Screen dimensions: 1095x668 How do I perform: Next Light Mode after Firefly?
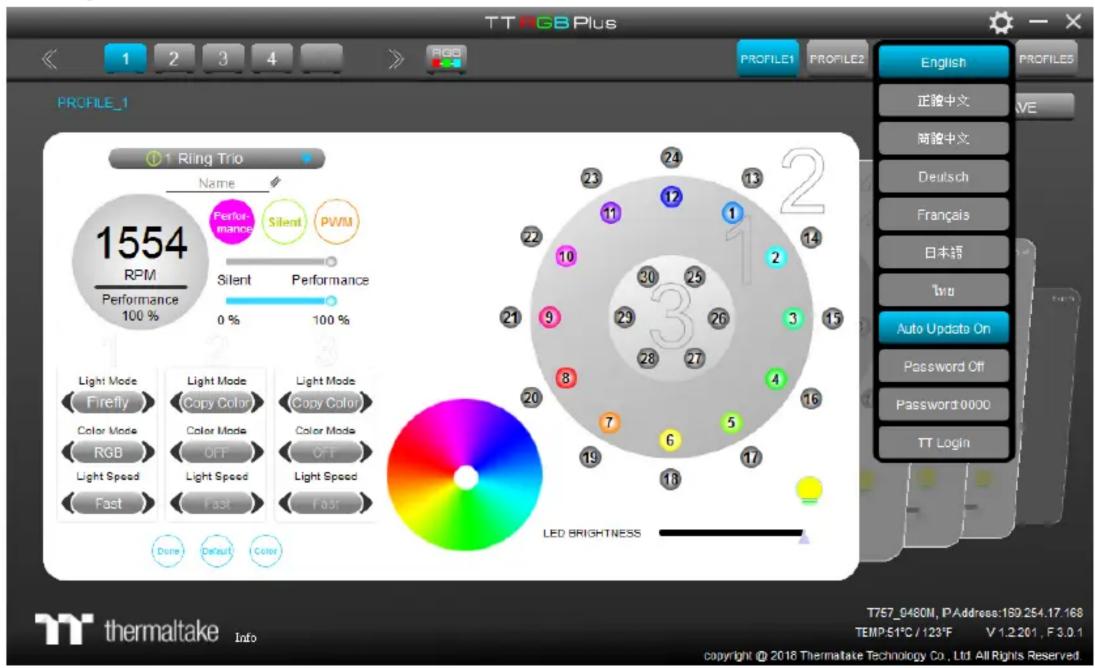click(x=147, y=403)
